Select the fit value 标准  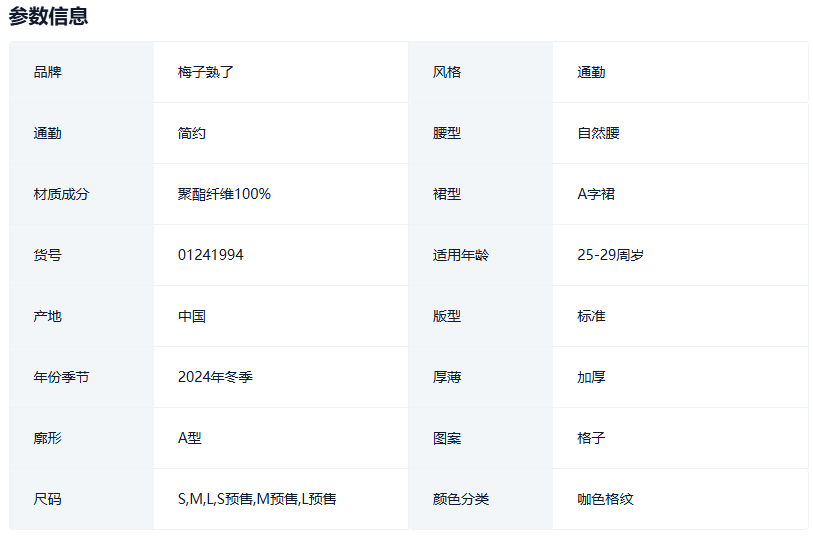pos(591,316)
